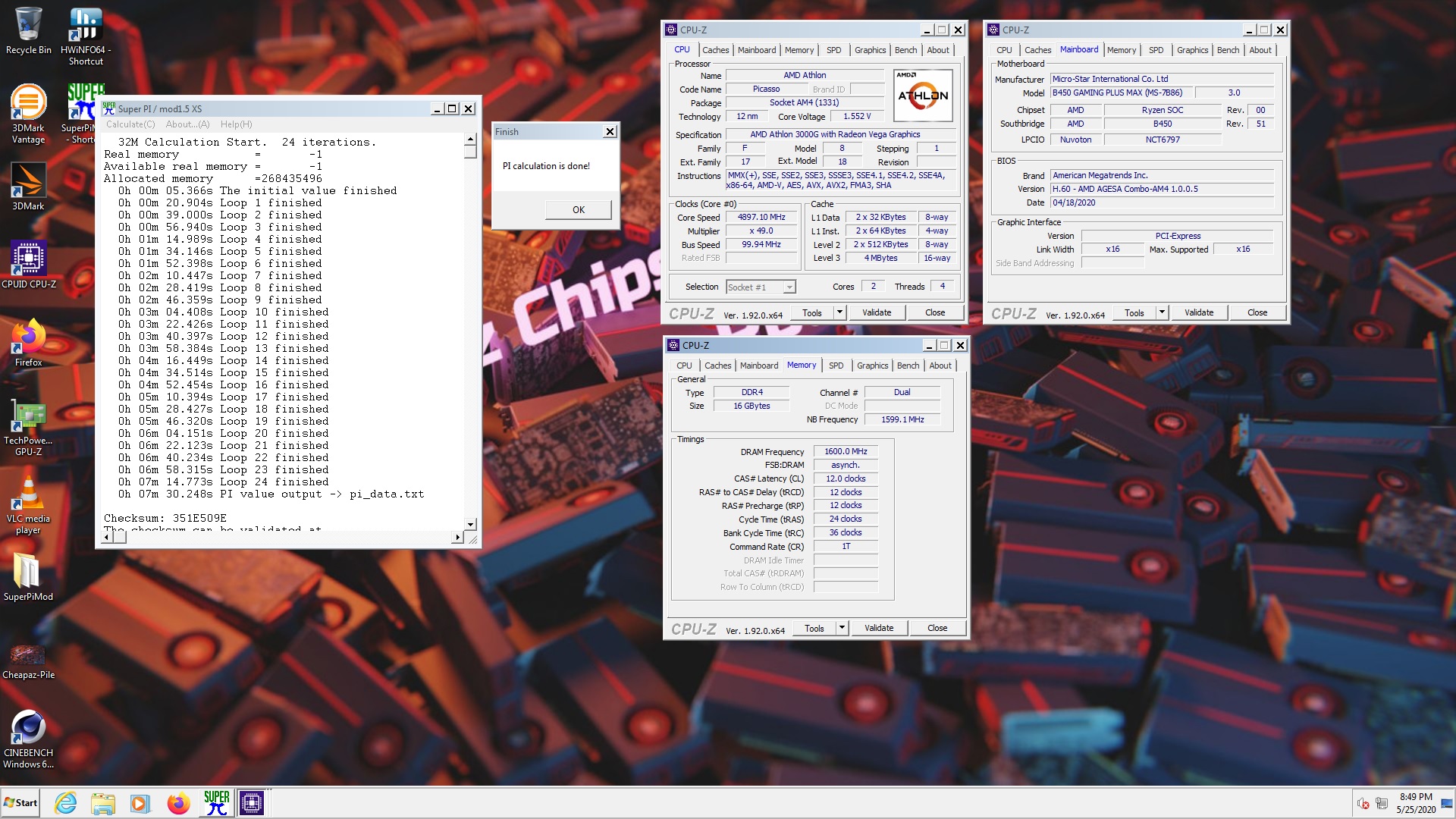
Task: Switch to Super PI via taskbar icon
Action: [x=216, y=803]
